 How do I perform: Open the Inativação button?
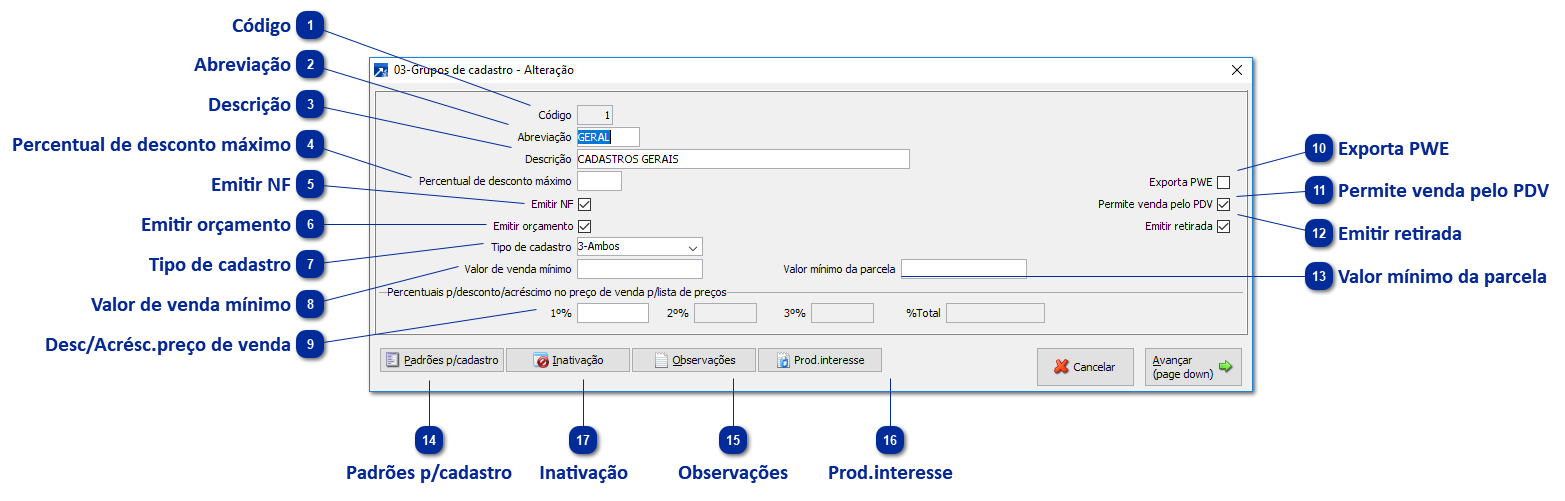coord(568,360)
